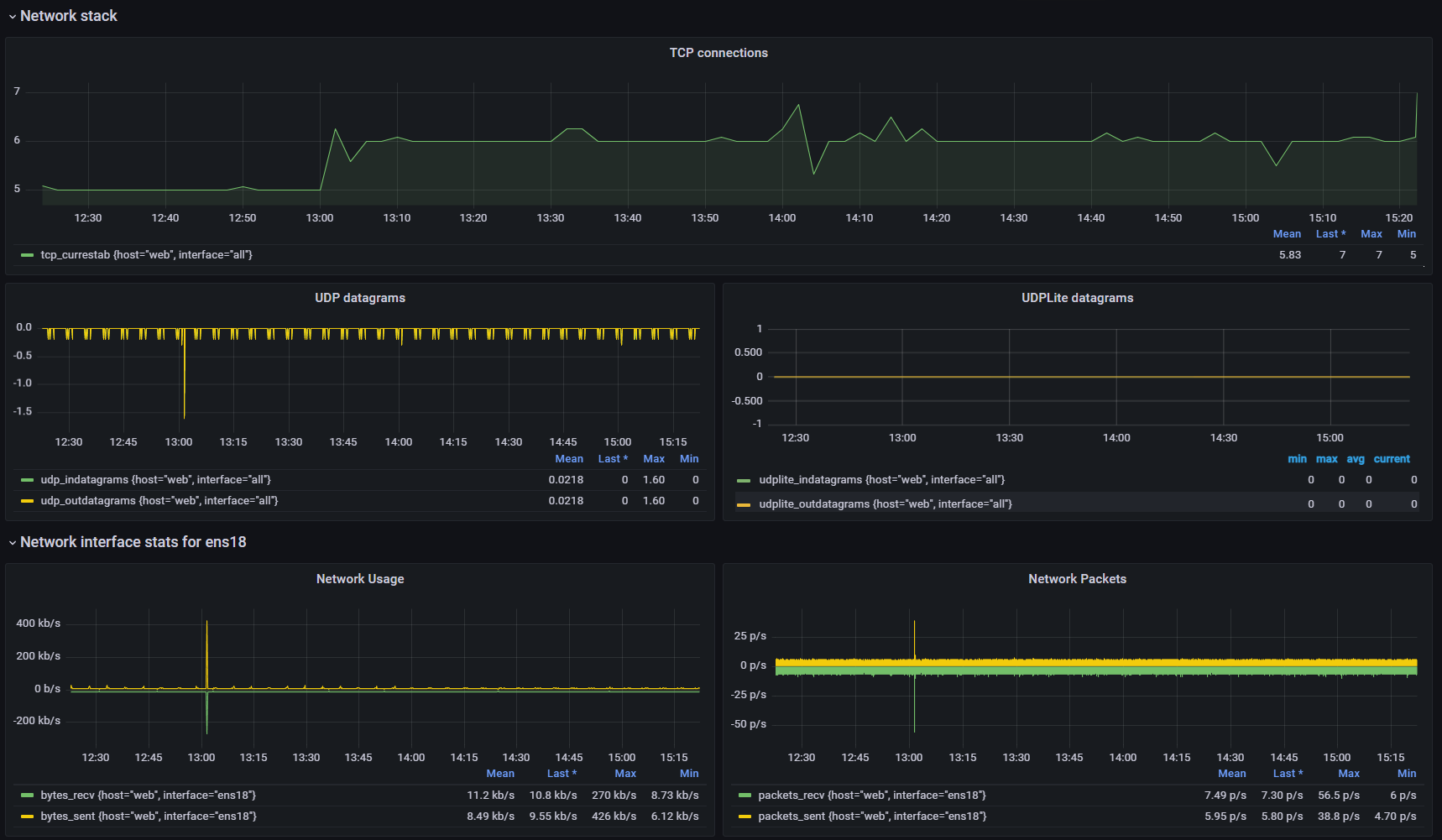The image size is (1442, 840).
Task: Toggle the tcp_currestab series label in legend
Action: (x=146, y=255)
